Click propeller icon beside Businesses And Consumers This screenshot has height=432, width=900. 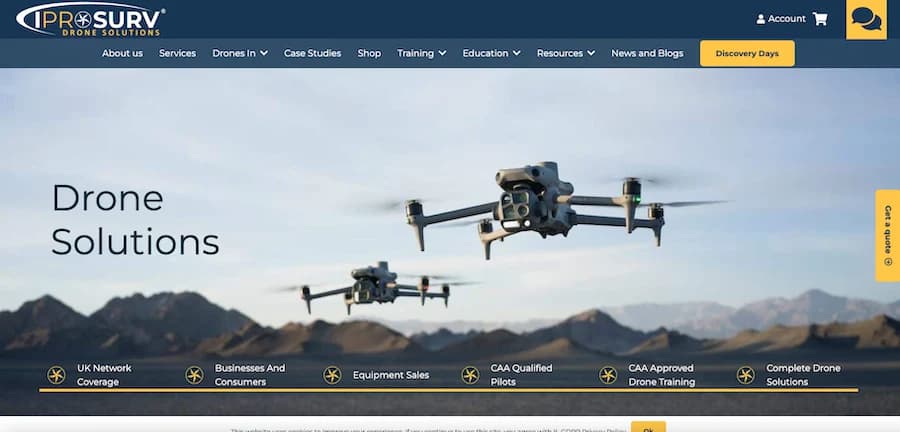(x=195, y=375)
